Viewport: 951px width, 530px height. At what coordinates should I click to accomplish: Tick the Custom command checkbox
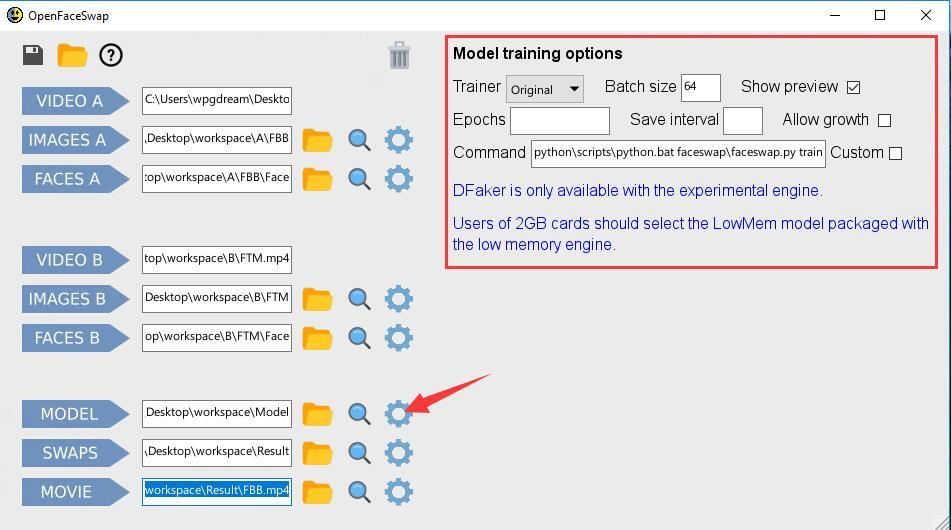tap(895, 153)
